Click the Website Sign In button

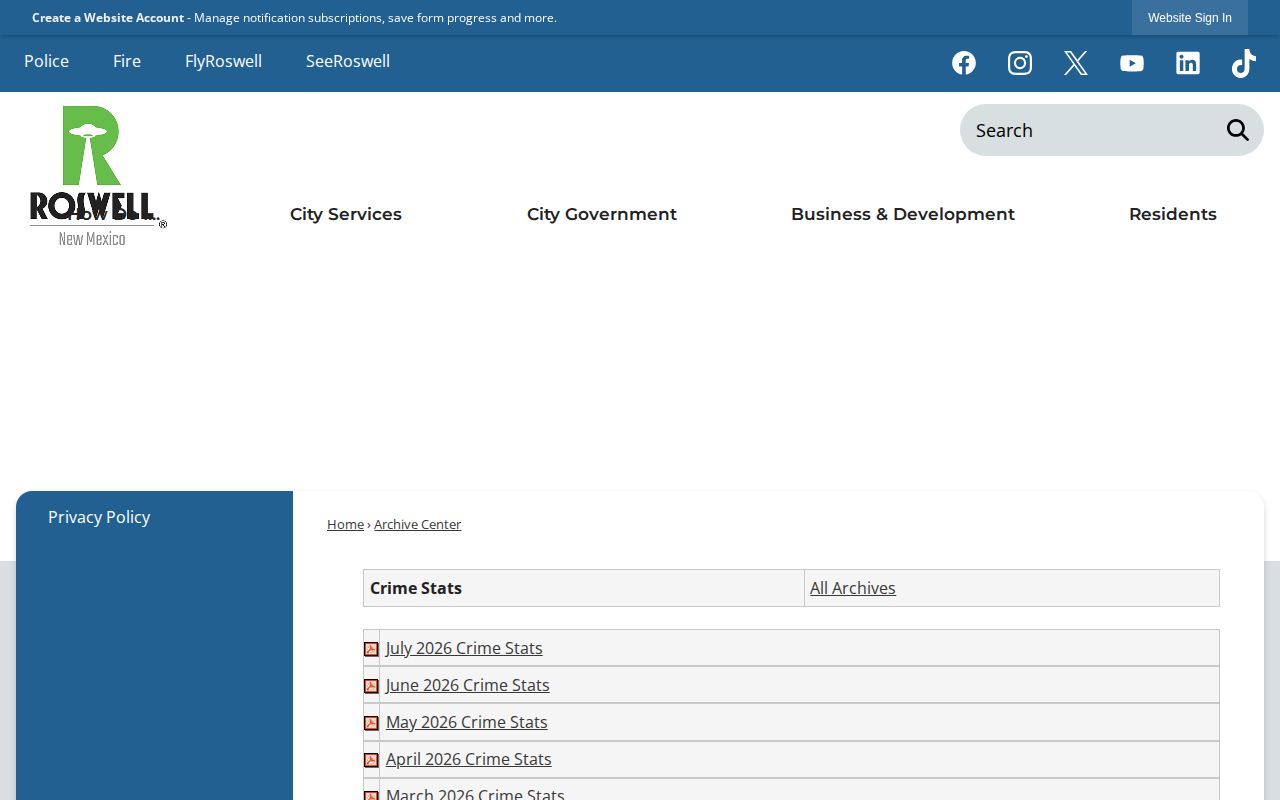click(1190, 18)
